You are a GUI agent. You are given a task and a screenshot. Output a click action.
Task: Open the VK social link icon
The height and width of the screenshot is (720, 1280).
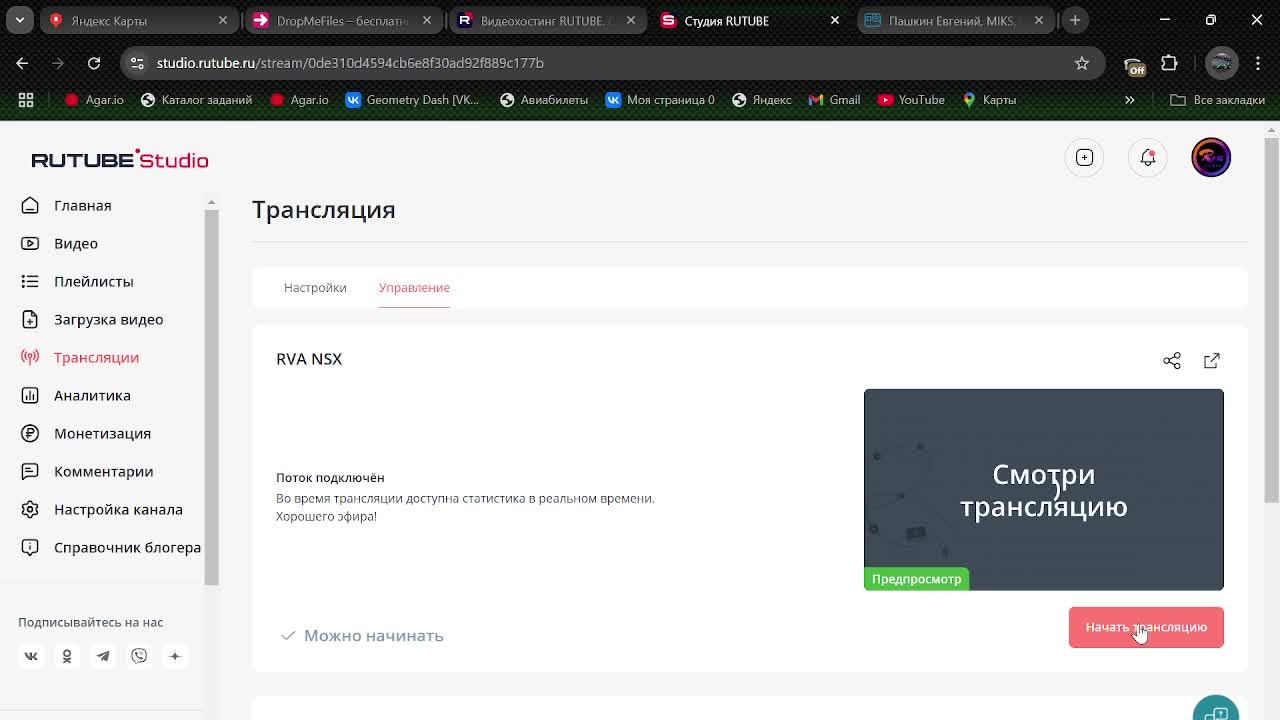pyautogui.click(x=31, y=656)
